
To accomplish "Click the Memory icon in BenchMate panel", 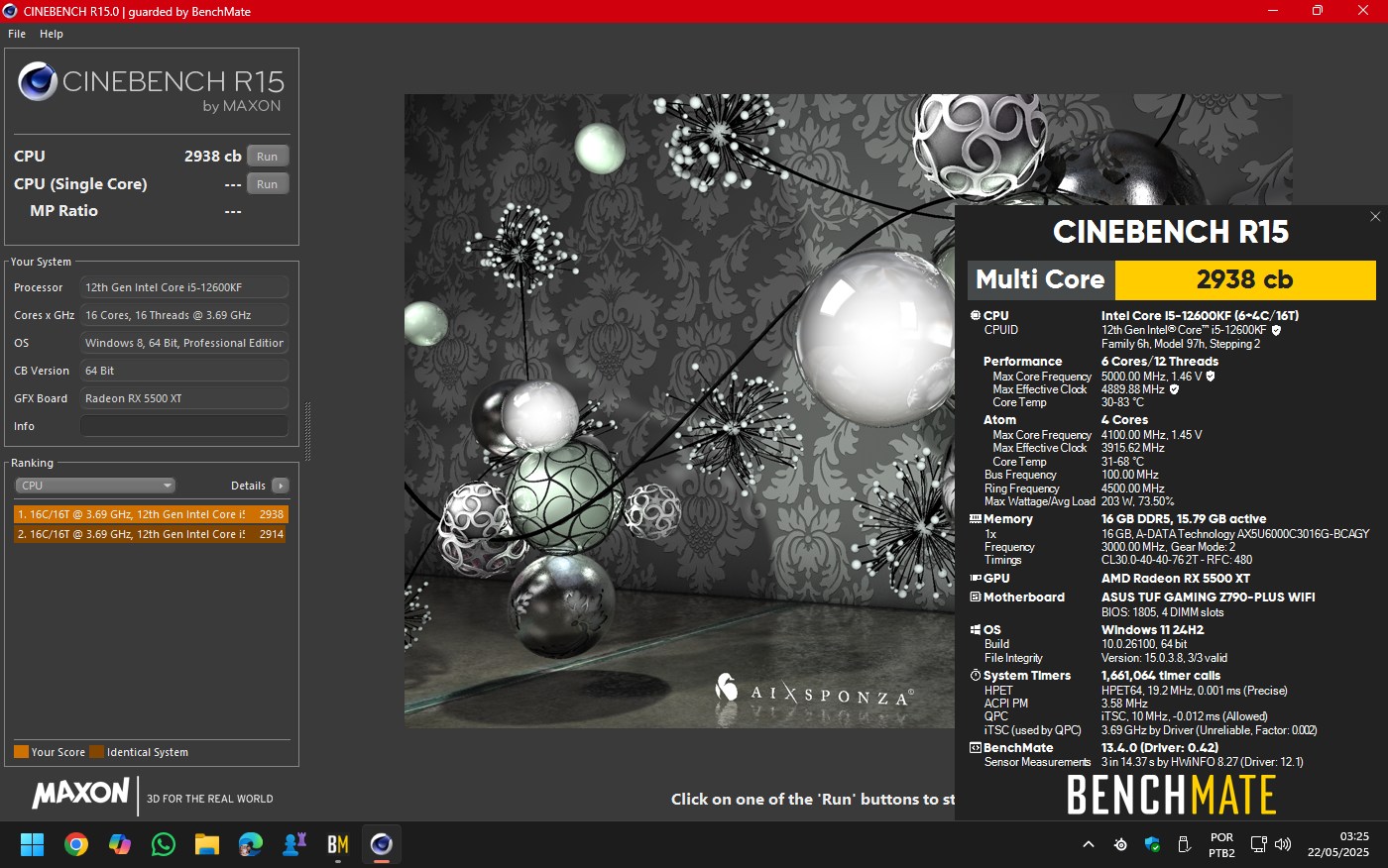I will coord(976,519).
